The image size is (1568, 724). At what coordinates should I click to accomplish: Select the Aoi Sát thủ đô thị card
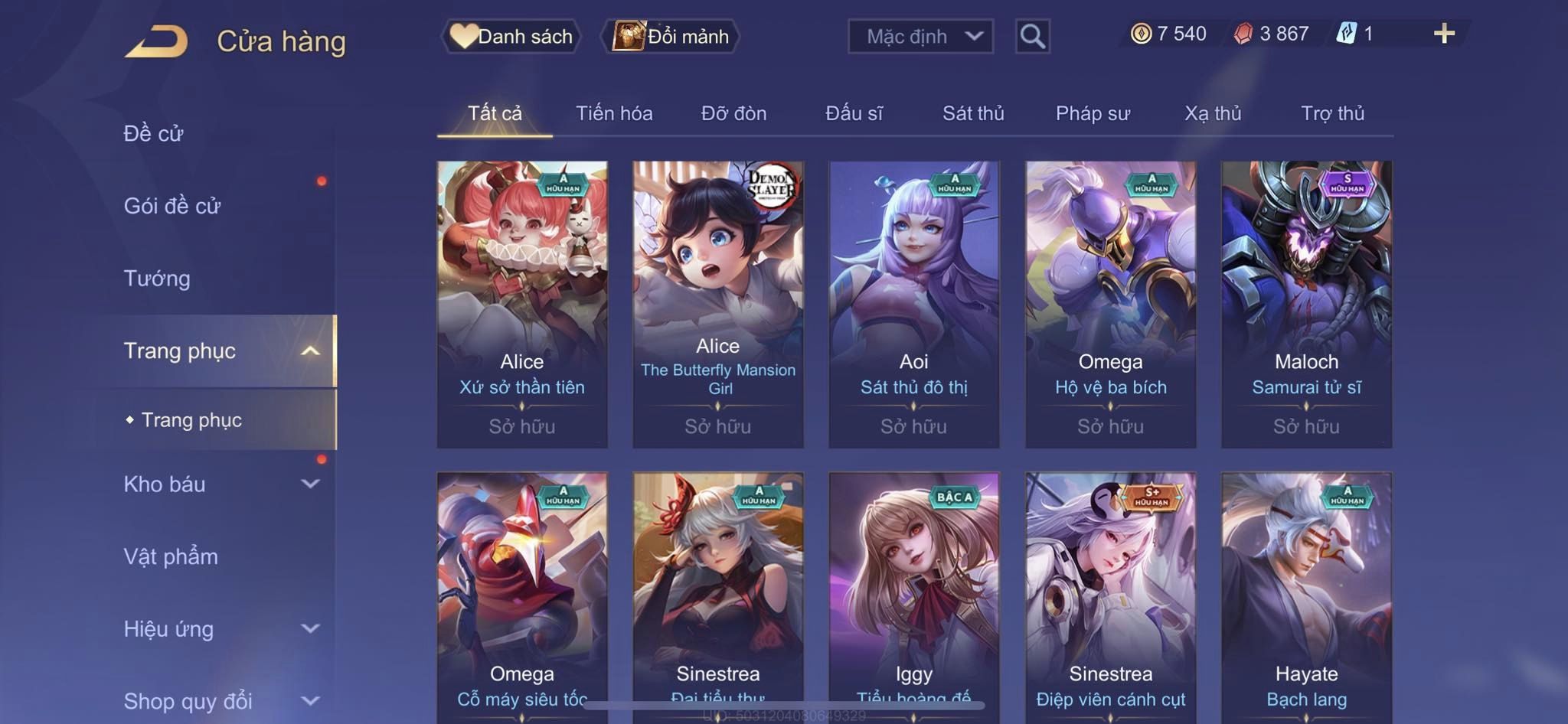pos(914,304)
